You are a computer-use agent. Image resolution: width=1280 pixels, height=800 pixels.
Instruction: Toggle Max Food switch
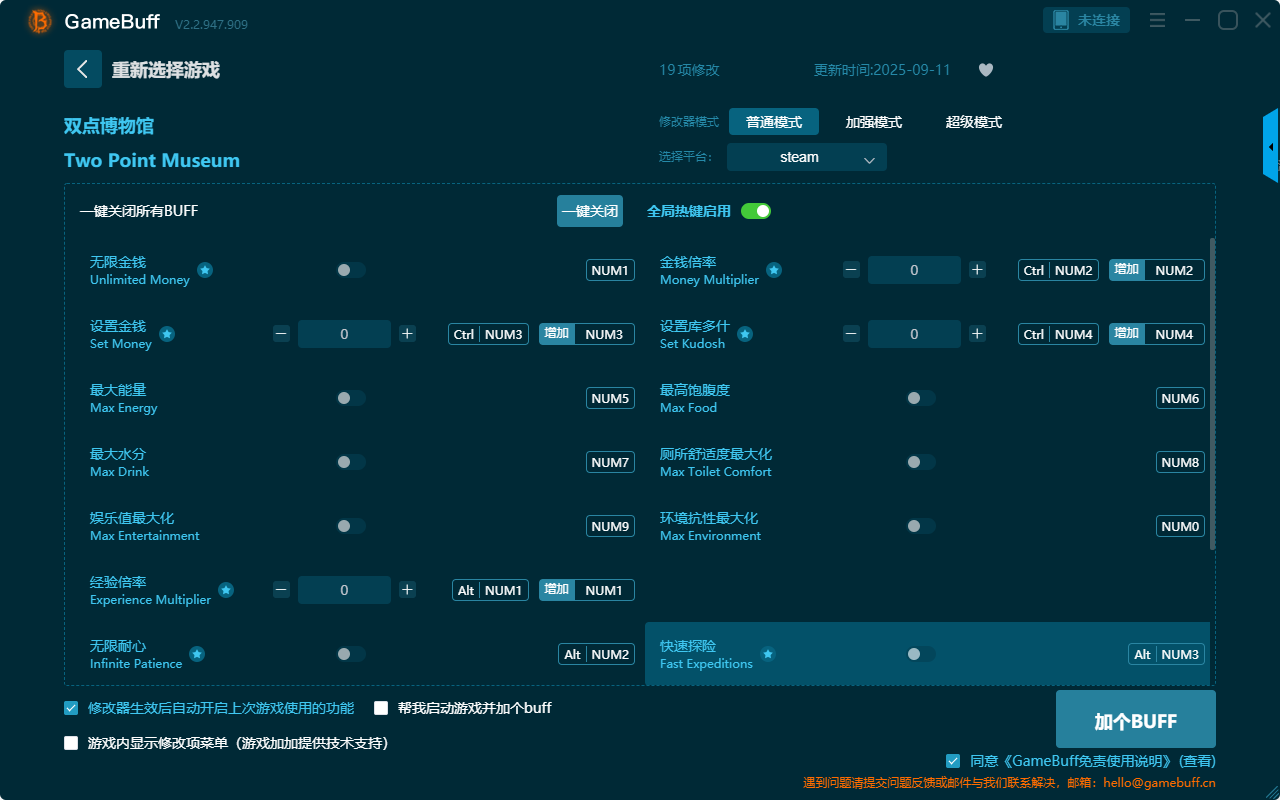pos(921,398)
